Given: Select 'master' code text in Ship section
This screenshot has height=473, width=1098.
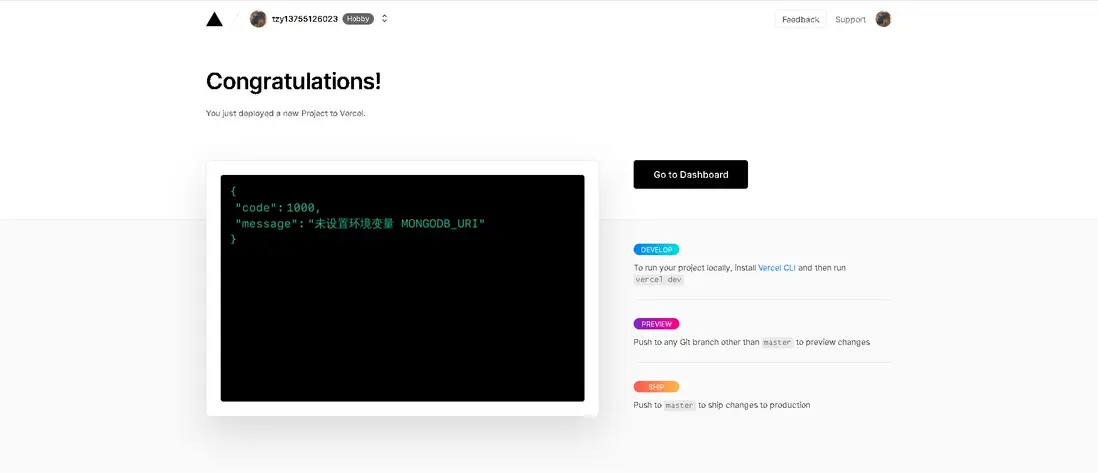Looking at the screenshot, I should tap(679, 405).
